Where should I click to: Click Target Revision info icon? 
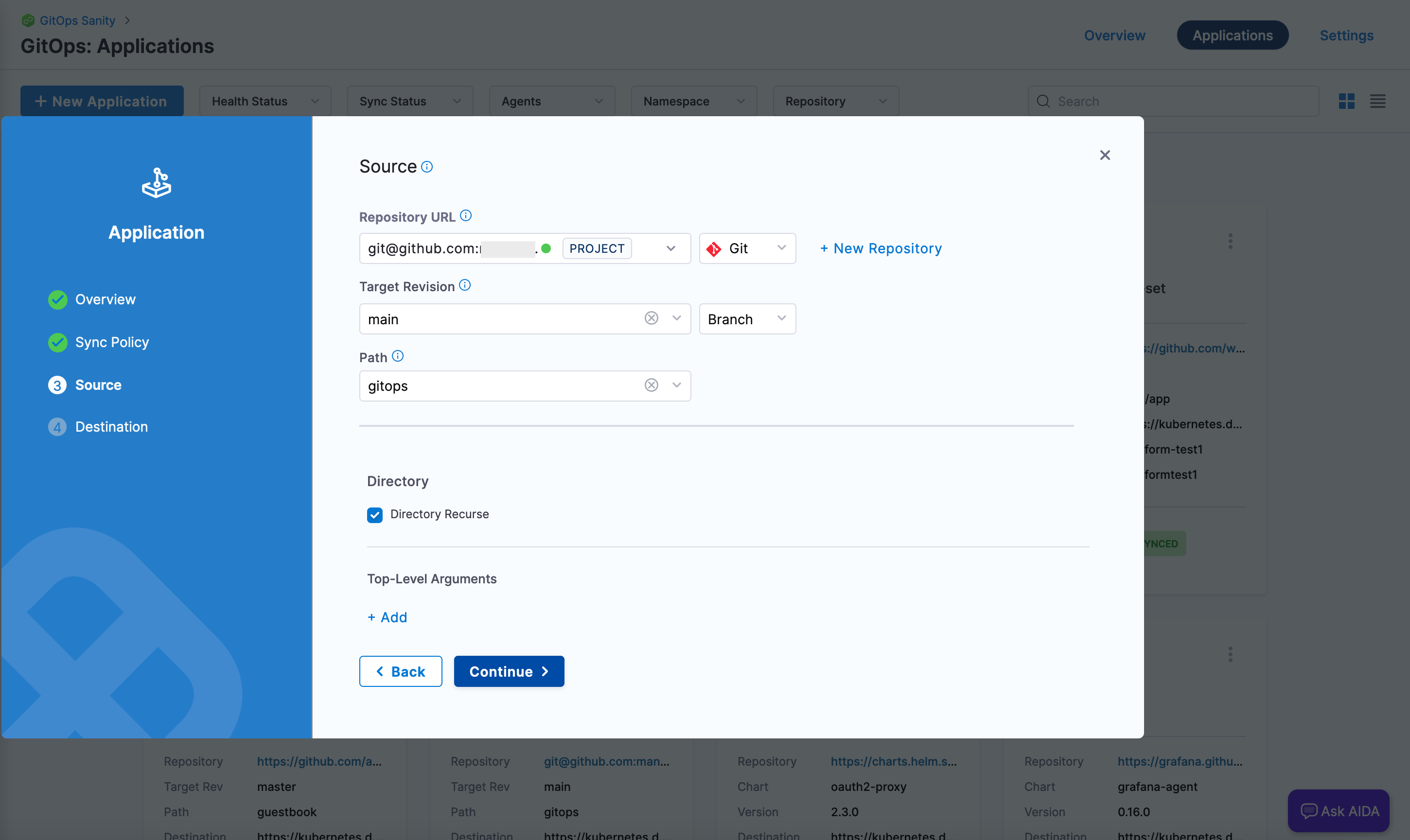pyautogui.click(x=465, y=285)
